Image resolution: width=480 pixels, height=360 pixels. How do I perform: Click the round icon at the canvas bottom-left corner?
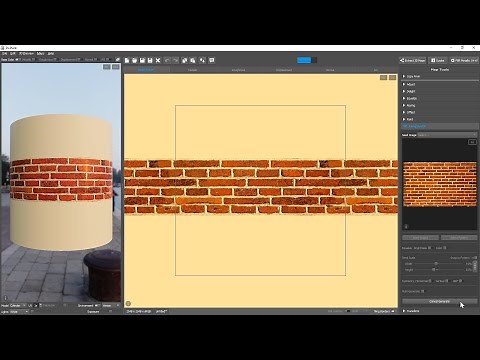click(128, 303)
